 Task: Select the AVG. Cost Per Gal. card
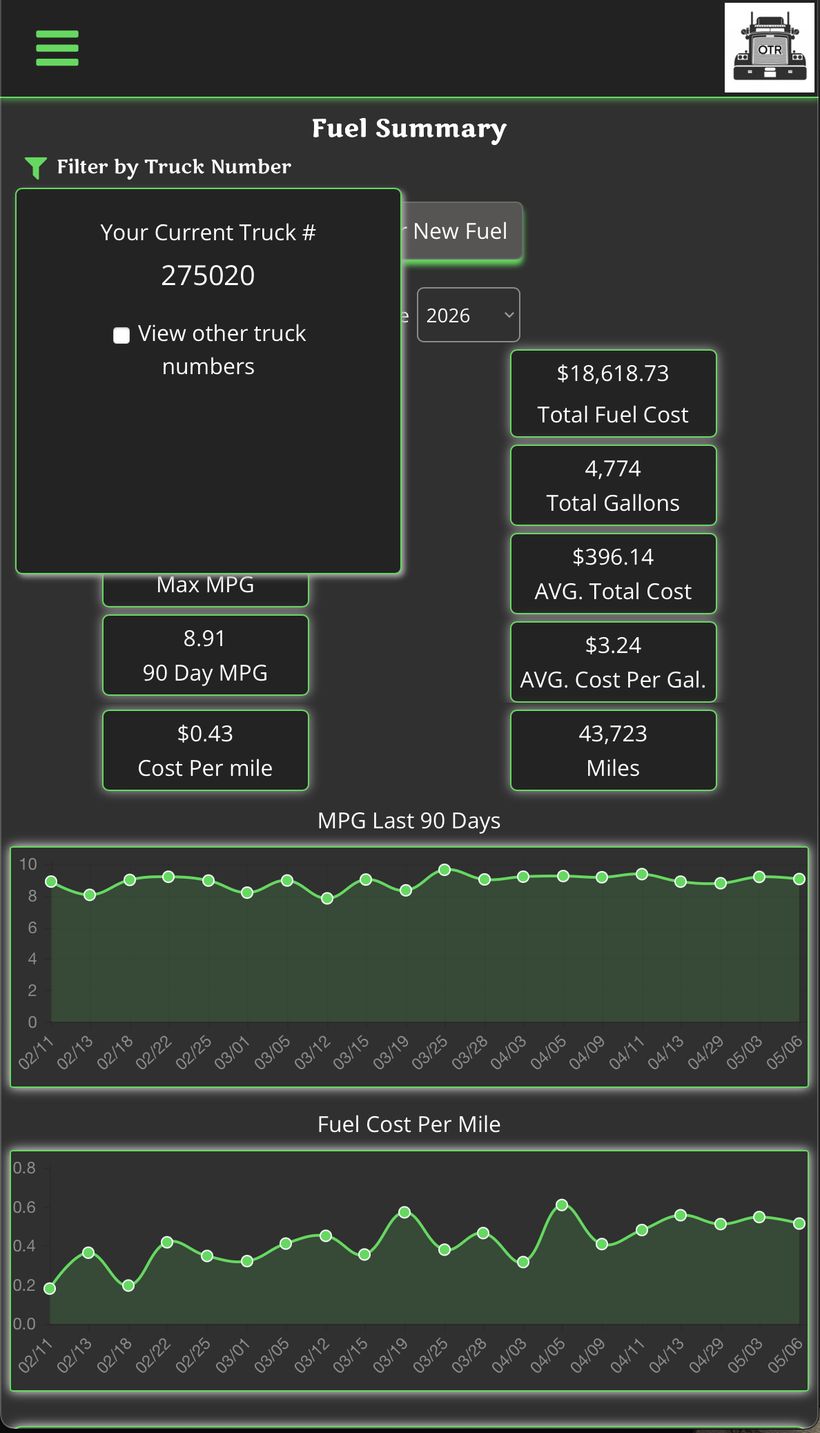[613, 662]
